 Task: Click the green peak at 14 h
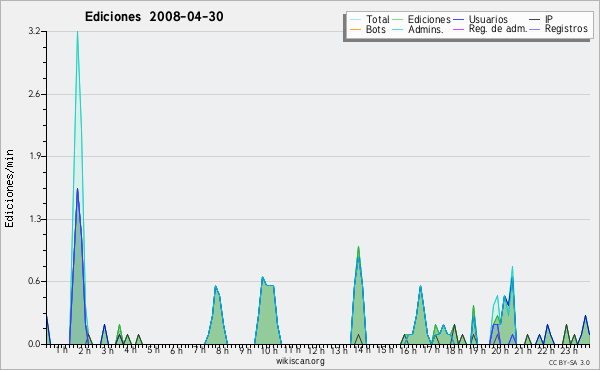point(358,249)
